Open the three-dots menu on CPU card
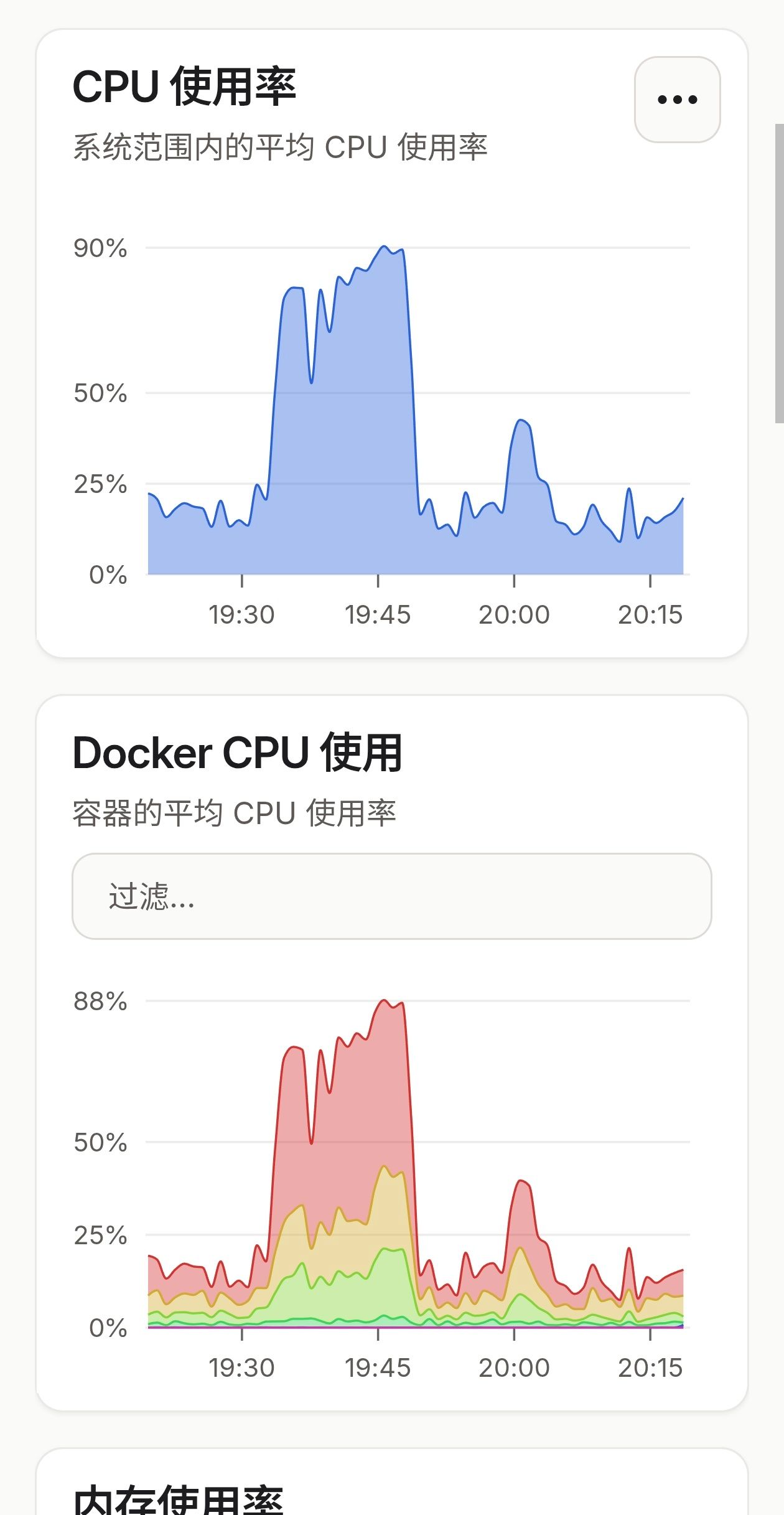 pos(677,100)
